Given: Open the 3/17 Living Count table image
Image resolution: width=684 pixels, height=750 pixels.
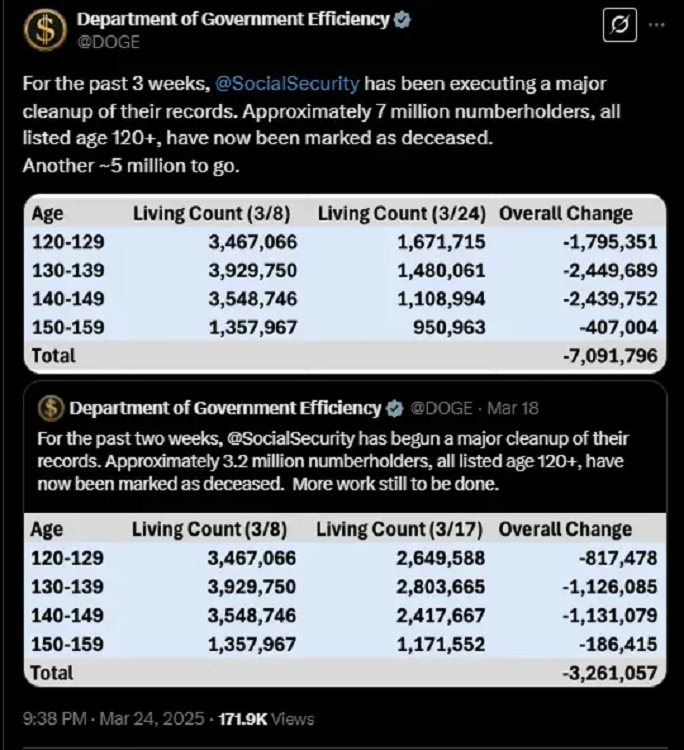Looking at the screenshot, I should (343, 600).
